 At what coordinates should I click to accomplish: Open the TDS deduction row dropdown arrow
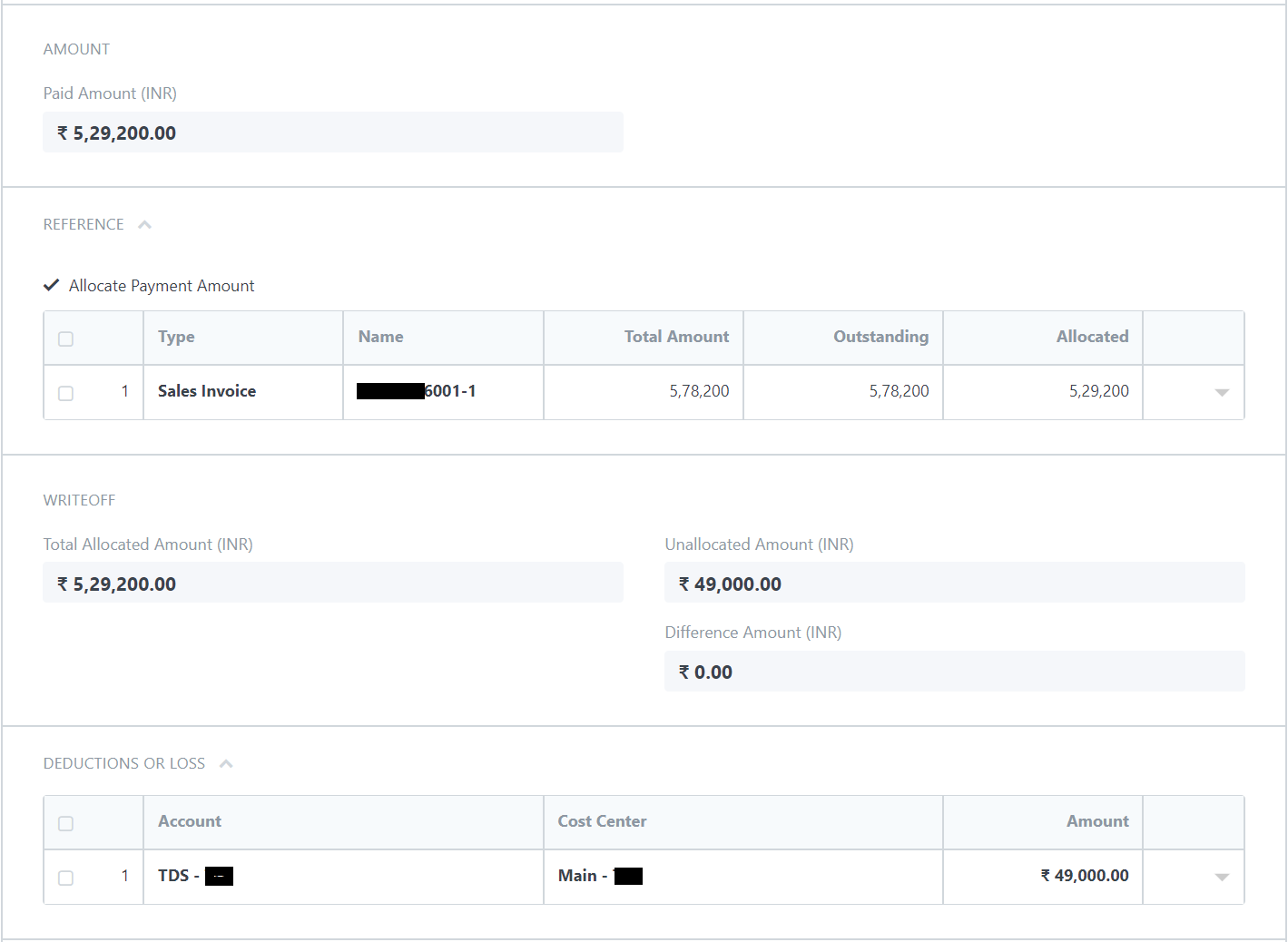[1221, 877]
